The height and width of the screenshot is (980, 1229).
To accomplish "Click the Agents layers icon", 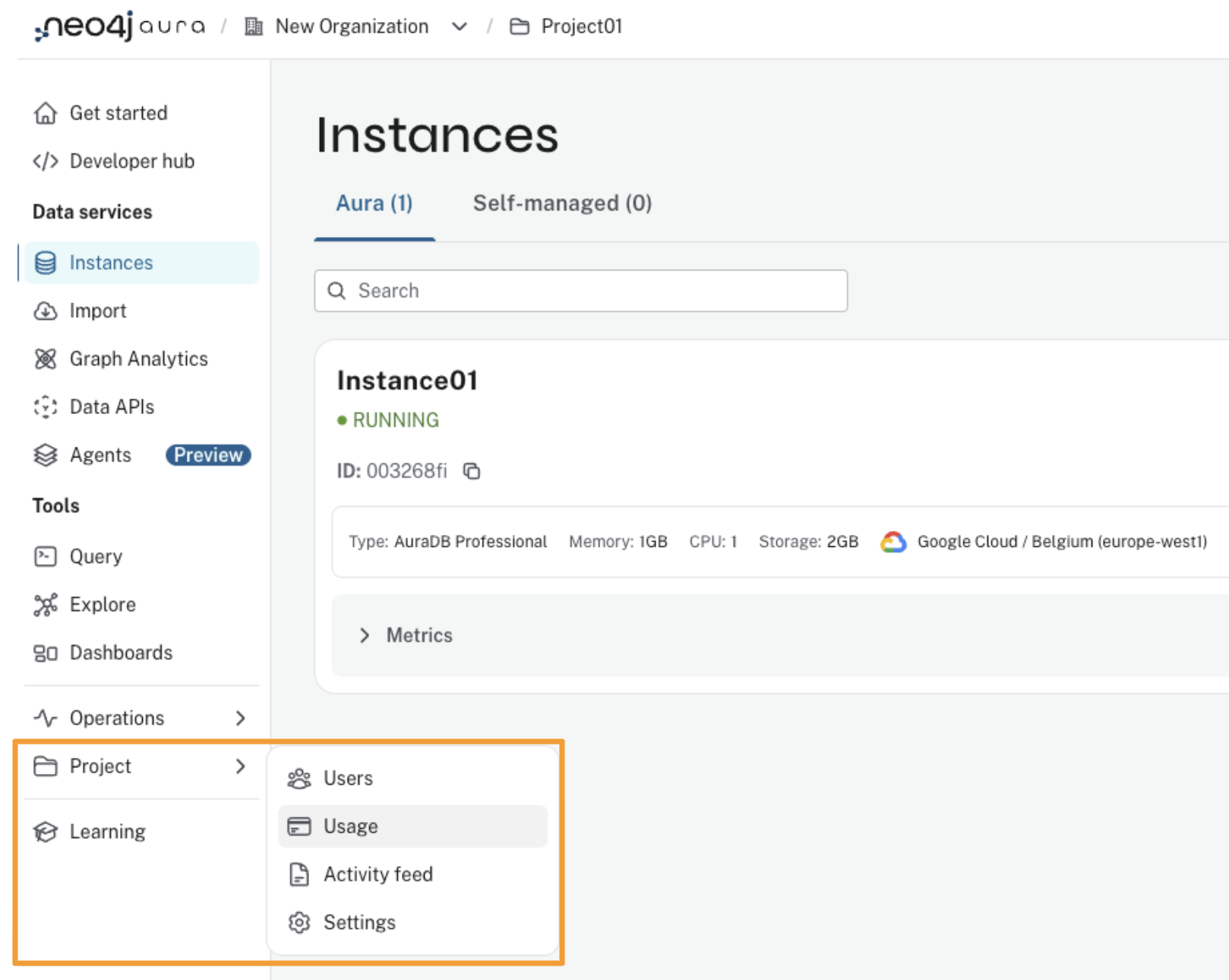I will coord(46,455).
